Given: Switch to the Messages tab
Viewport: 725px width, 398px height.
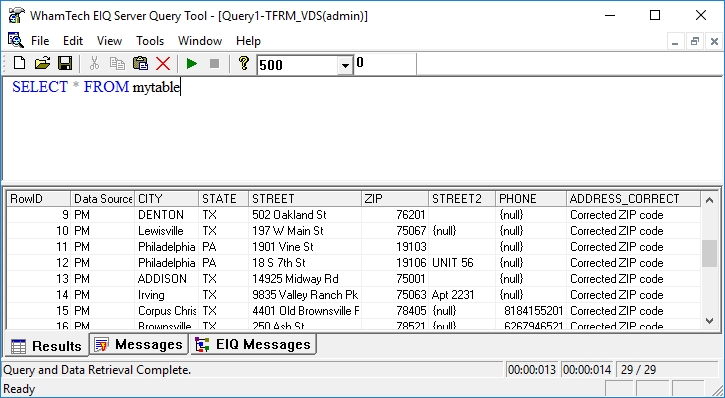Looking at the screenshot, I should coord(139,344).
